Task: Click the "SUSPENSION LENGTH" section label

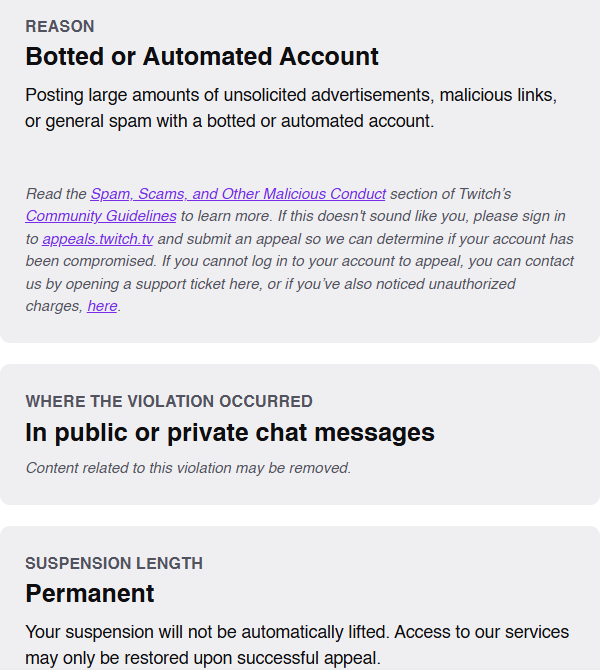Action: (114, 564)
